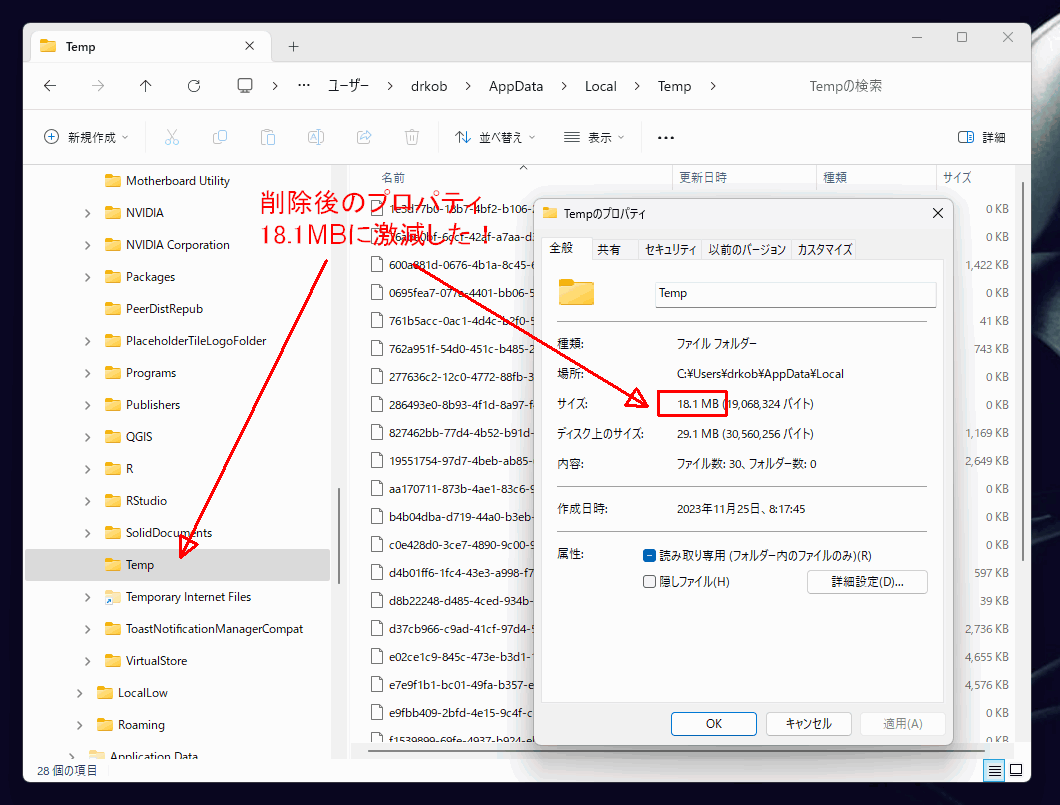Open the 並べ替え sort dropdown
The width and height of the screenshot is (1060, 805).
496,137
